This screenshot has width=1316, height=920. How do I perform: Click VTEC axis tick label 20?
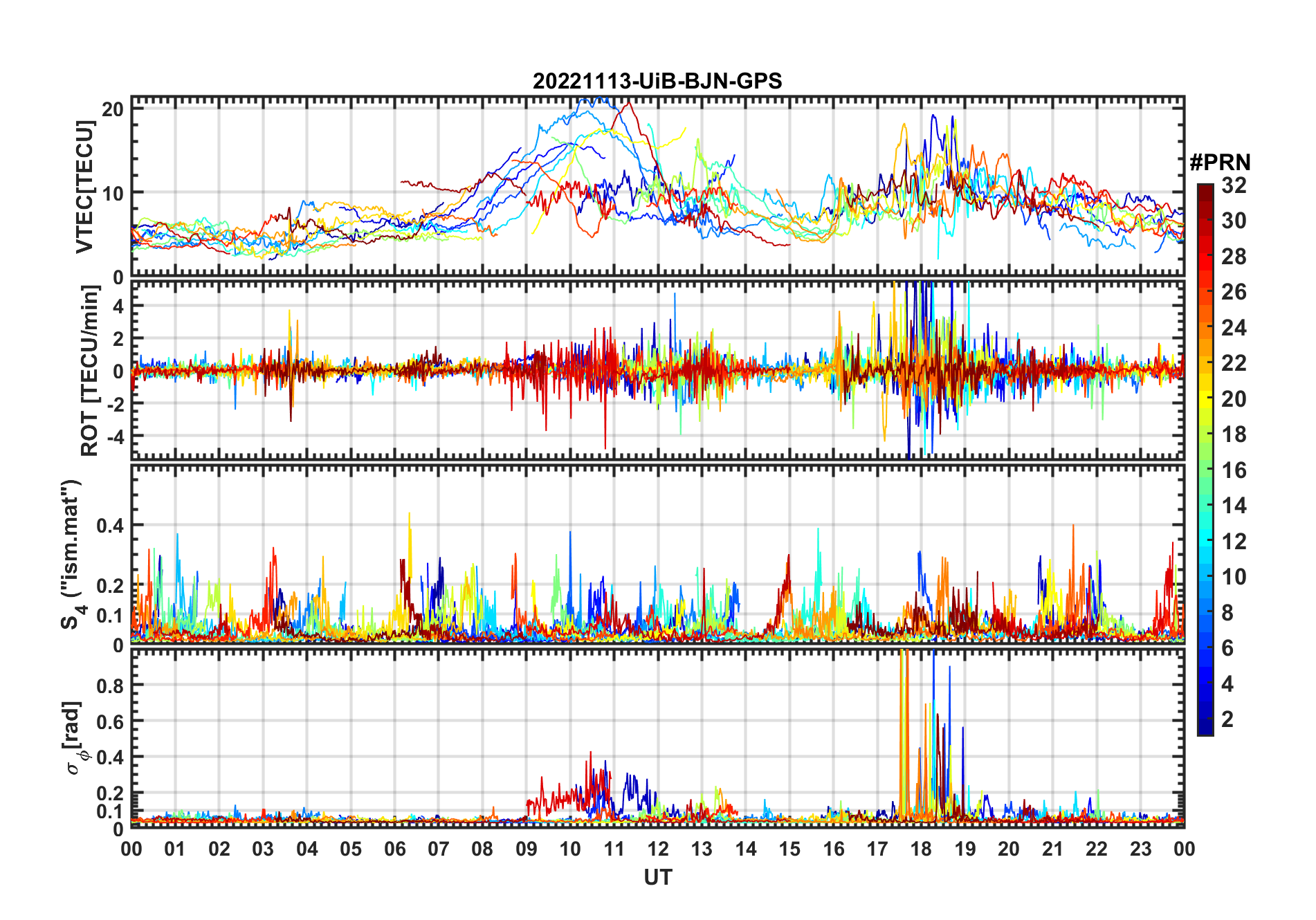pyautogui.click(x=113, y=109)
